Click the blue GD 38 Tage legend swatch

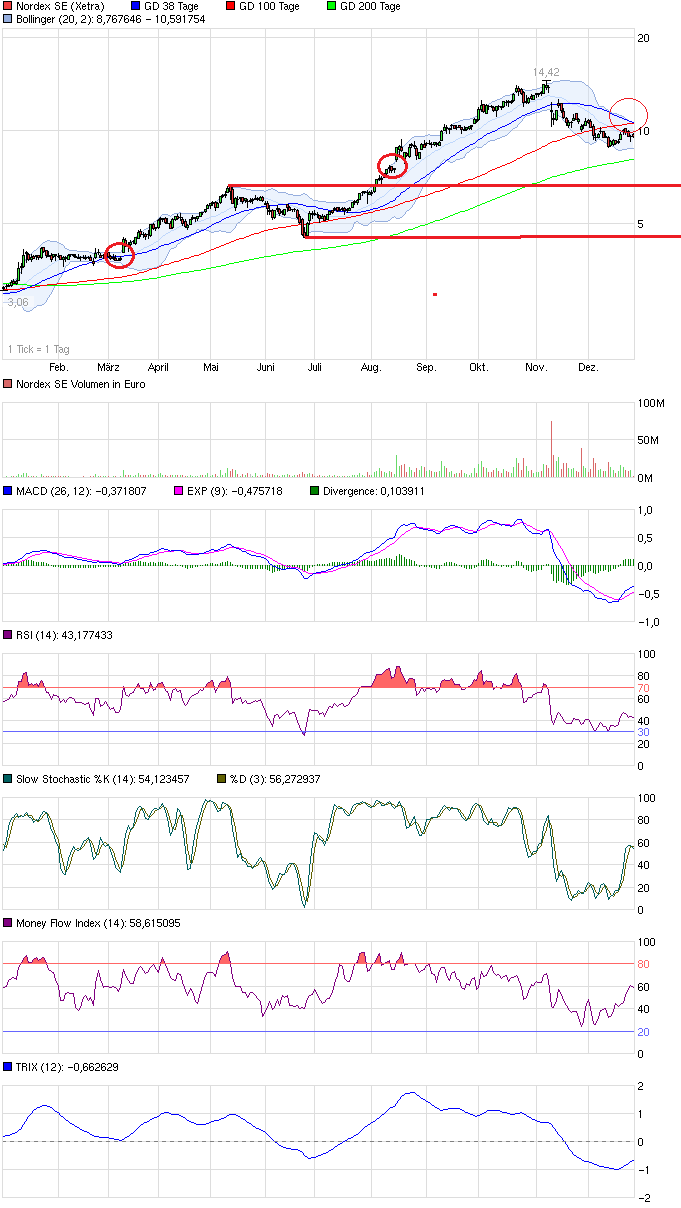(x=135, y=6)
